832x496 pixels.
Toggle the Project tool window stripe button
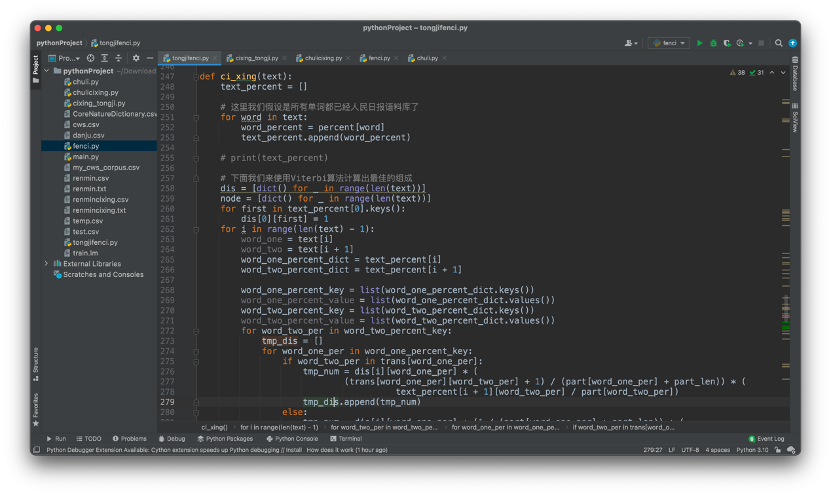(x=36, y=69)
